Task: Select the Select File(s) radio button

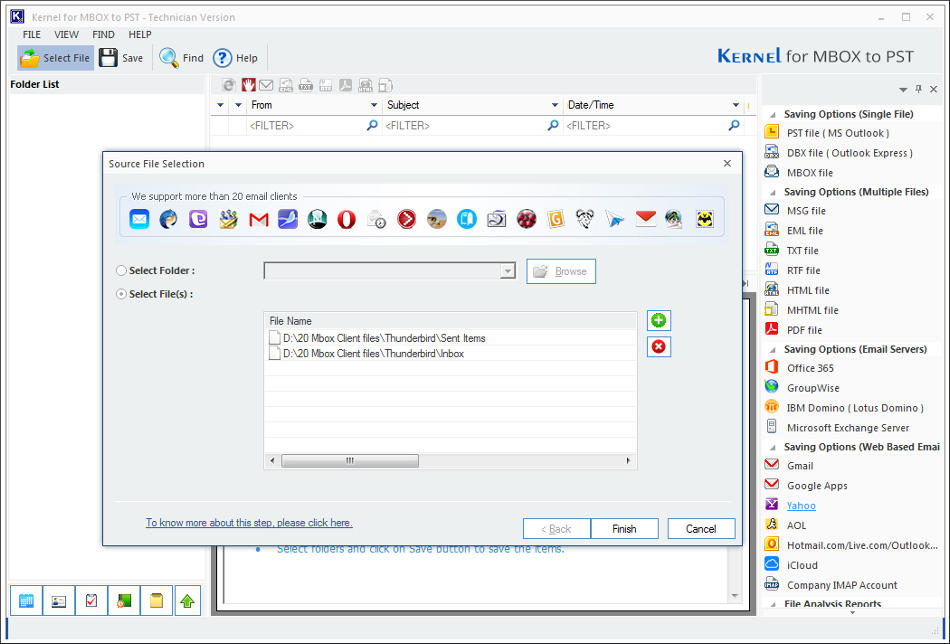Action: pyautogui.click(x=120, y=292)
